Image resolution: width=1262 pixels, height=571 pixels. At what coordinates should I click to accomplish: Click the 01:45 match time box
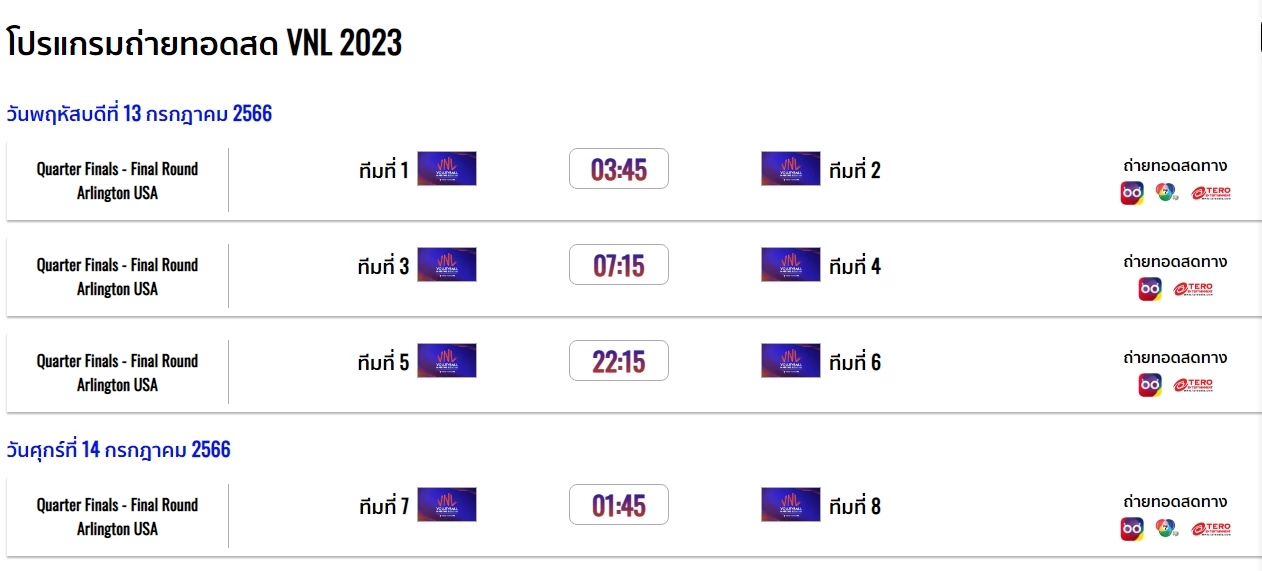[x=619, y=505]
